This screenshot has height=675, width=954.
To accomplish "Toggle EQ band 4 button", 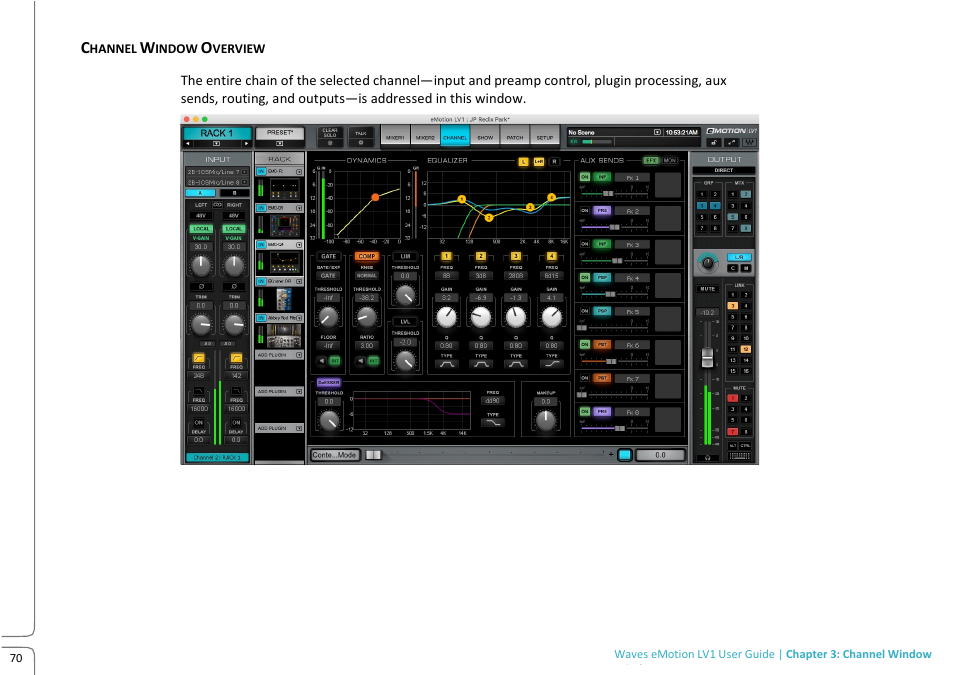I will point(551,256).
